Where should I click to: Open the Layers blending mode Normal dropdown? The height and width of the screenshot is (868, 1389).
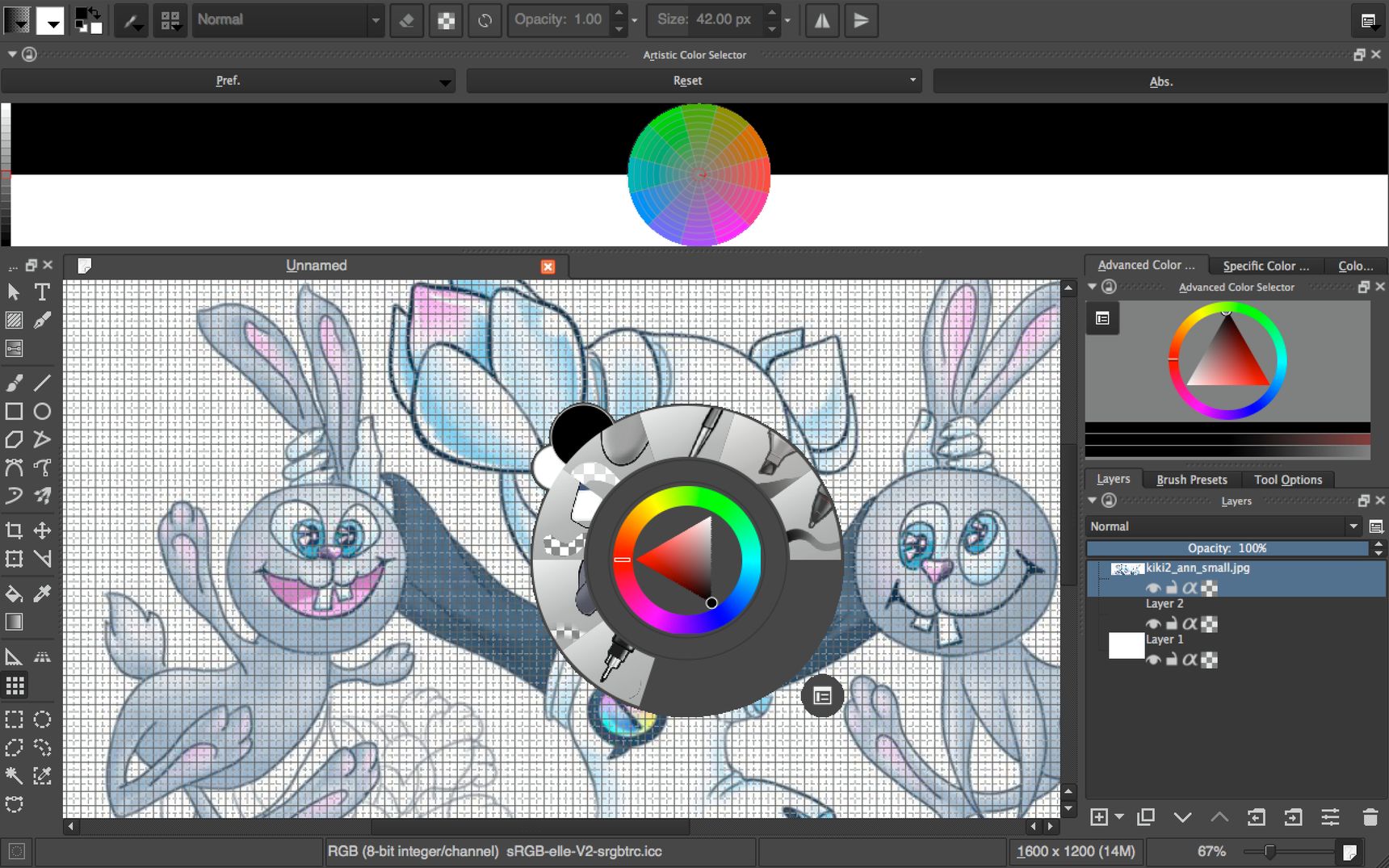tap(1224, 526)
